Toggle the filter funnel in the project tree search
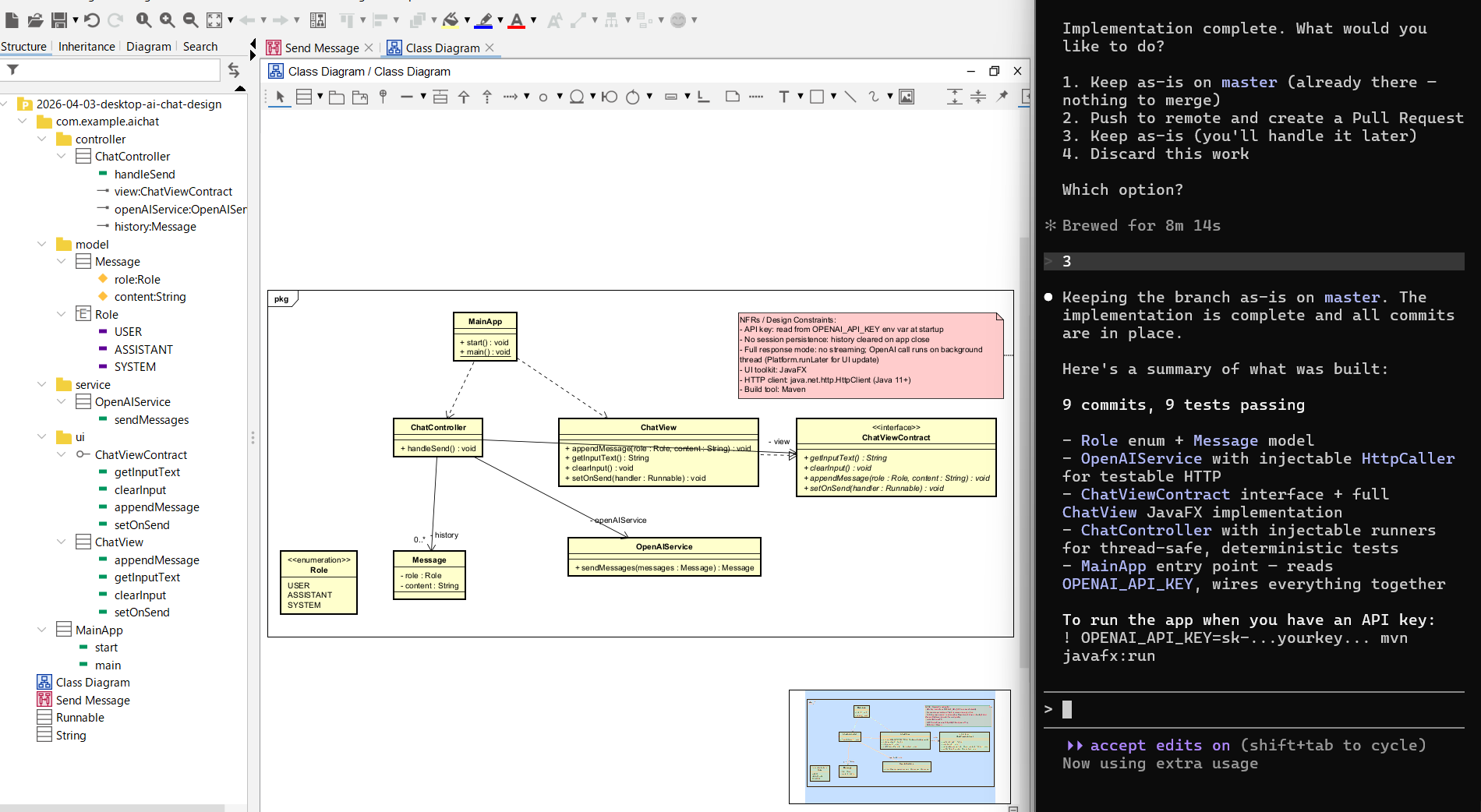This screenshot has width=1481, height=812. click(12, 69)
